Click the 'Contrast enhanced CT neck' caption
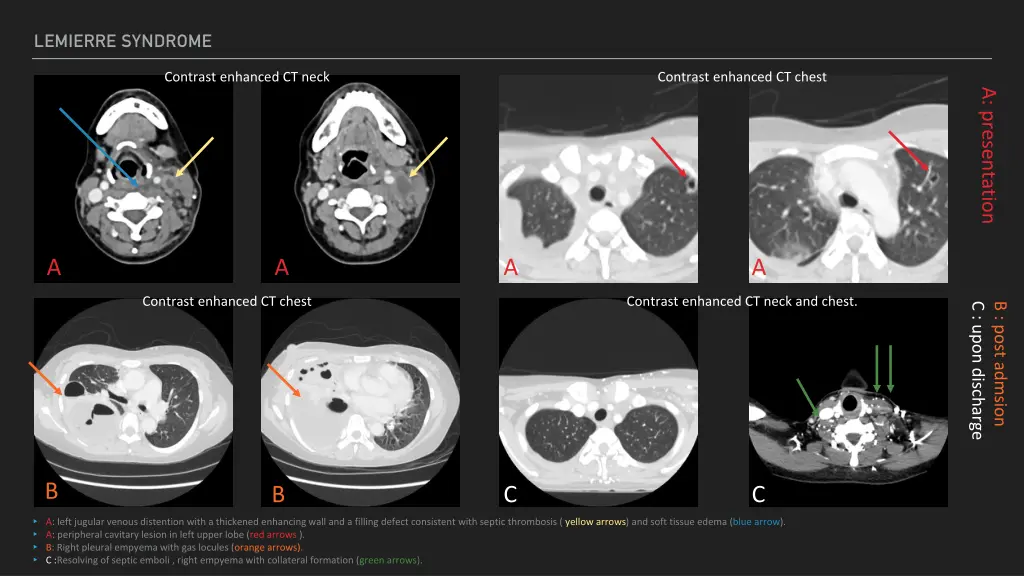The image size is (1024, 576). (246, 77)
